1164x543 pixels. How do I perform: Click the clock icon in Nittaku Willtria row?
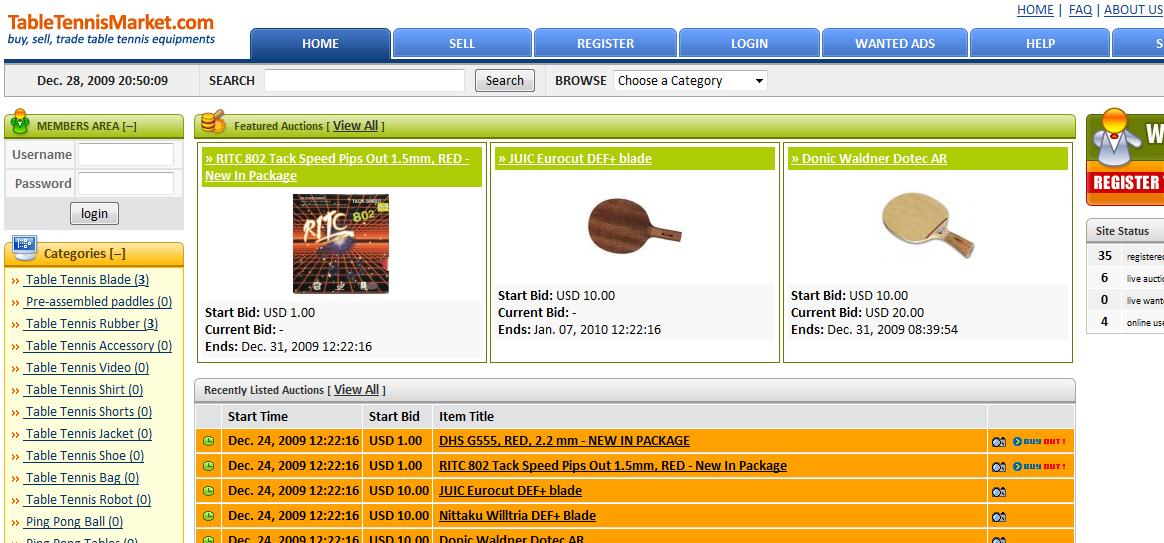click(x=209, y=516)
